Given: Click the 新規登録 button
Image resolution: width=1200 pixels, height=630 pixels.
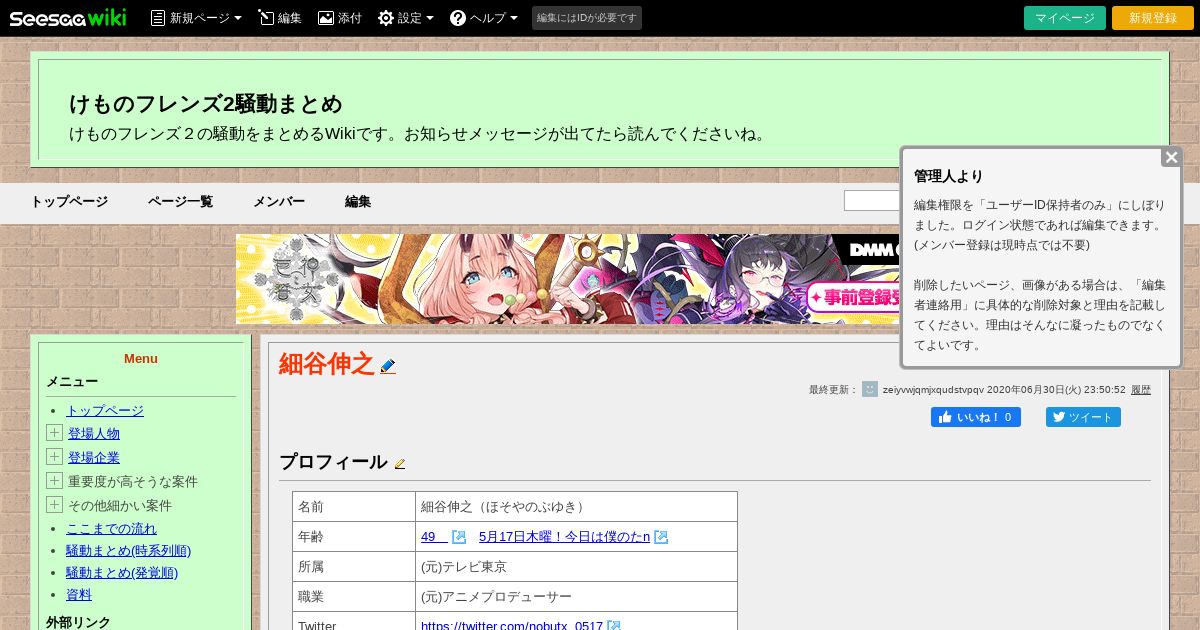Looking at the screenshot, I should tap(1153, 18).
